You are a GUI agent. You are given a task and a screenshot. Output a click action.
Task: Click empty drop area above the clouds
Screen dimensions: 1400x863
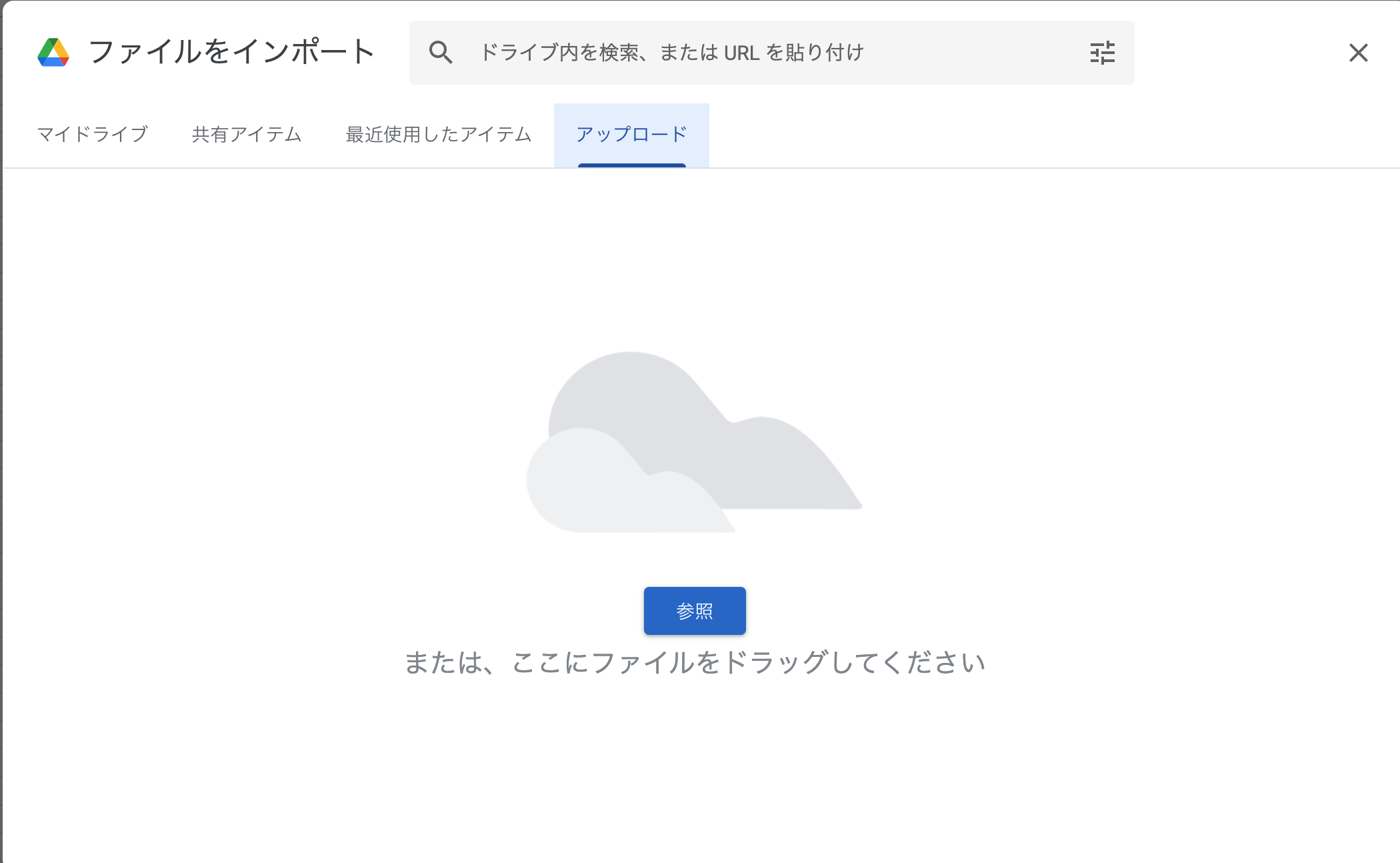(x=695, y=260)
